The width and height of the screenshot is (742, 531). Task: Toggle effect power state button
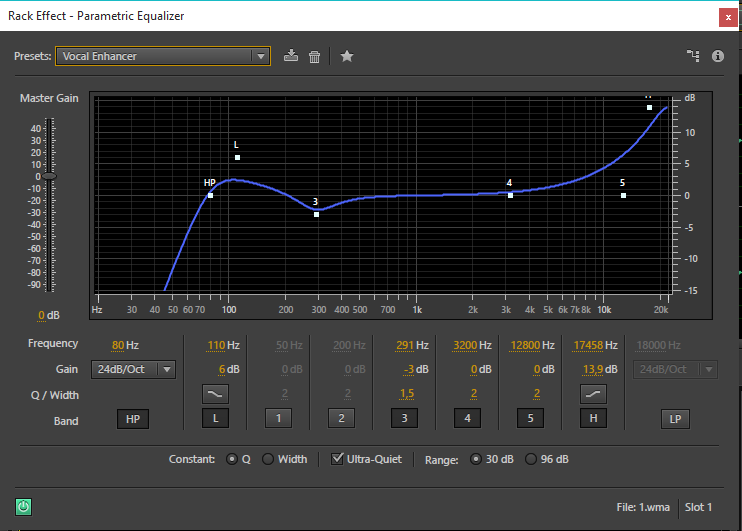point(23,507)
